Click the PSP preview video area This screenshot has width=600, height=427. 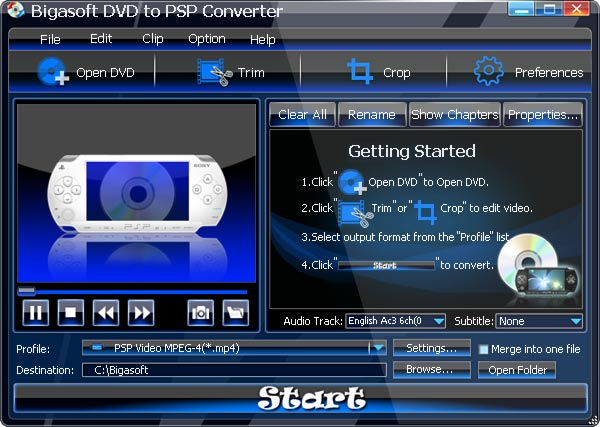point(136,193)
